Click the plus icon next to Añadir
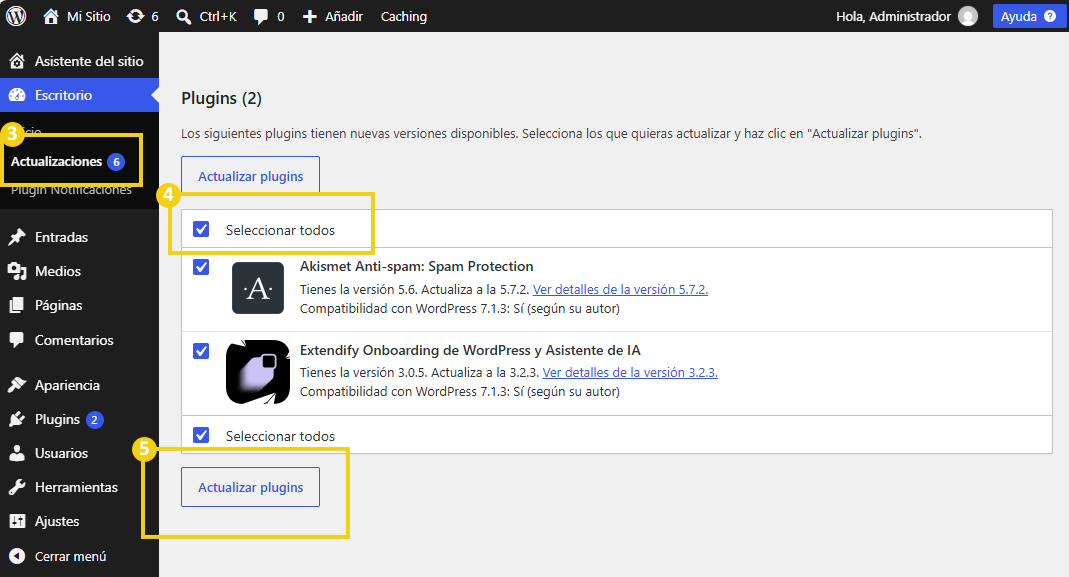The width and height of the screenshot is (1069, 577). pos(310,16)
